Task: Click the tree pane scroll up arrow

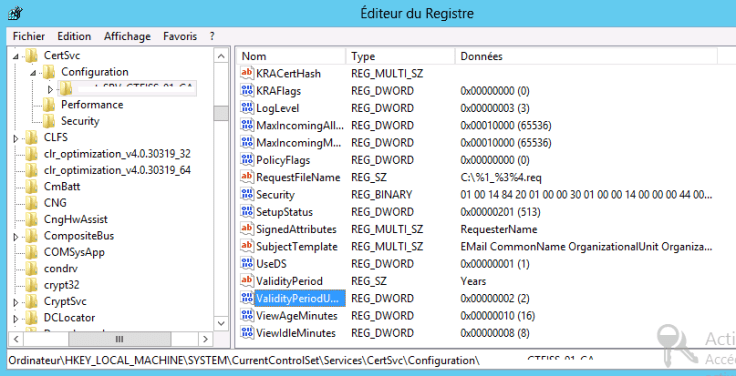Action: pyautogui.click(x=221, y=56)
